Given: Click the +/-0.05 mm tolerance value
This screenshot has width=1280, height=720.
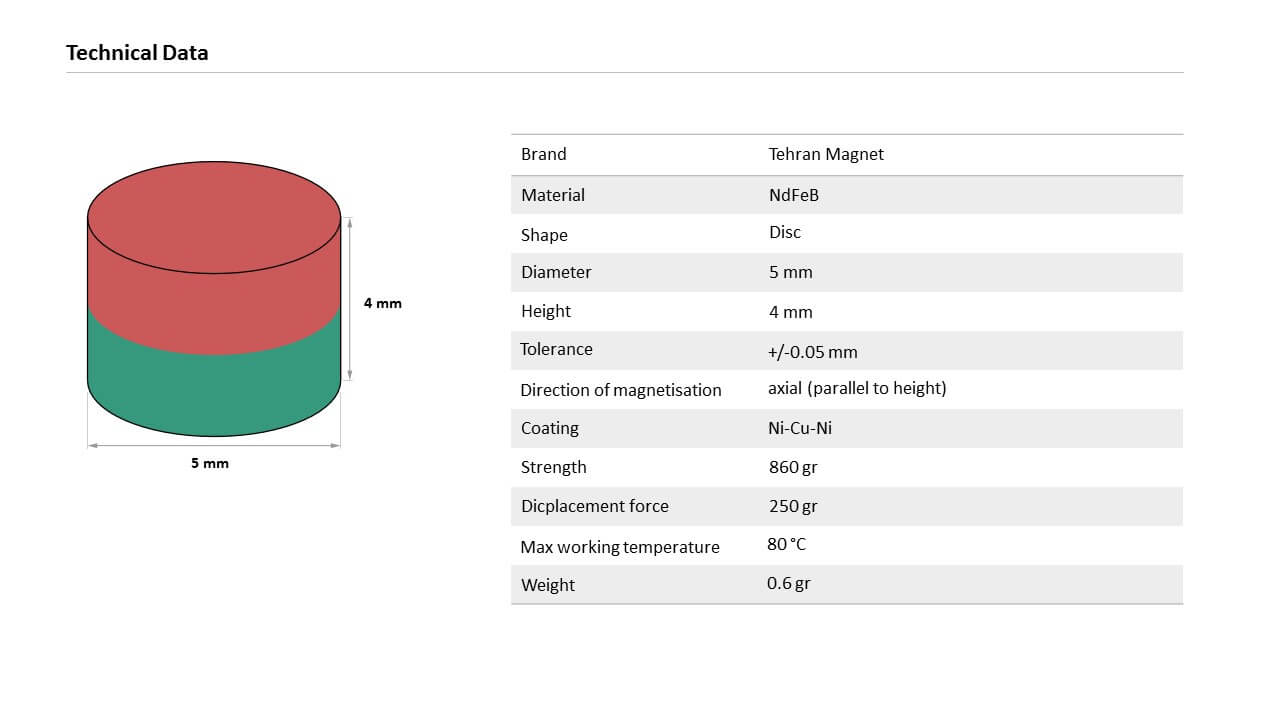Looking at the screenshot, I should (812, 352).
